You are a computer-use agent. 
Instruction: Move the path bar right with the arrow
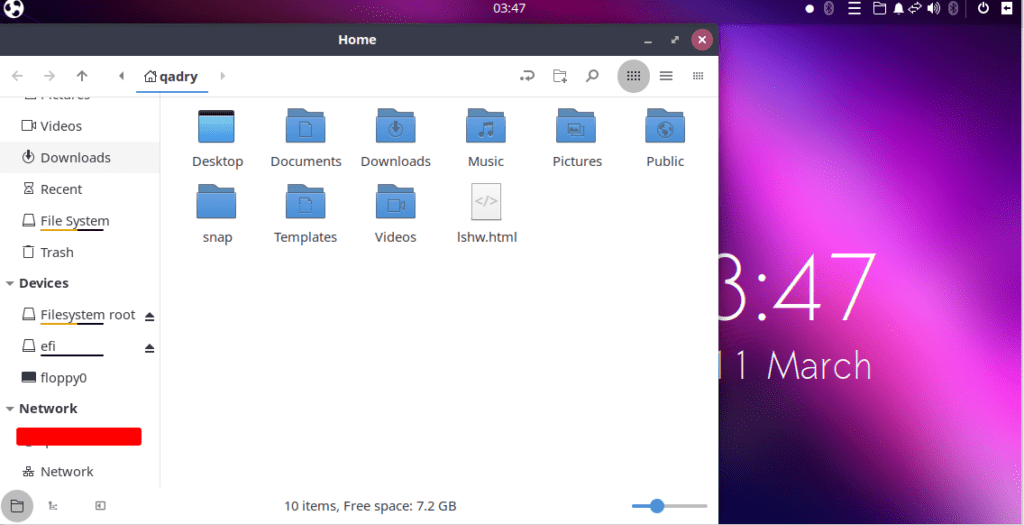[x=223, y=76]
